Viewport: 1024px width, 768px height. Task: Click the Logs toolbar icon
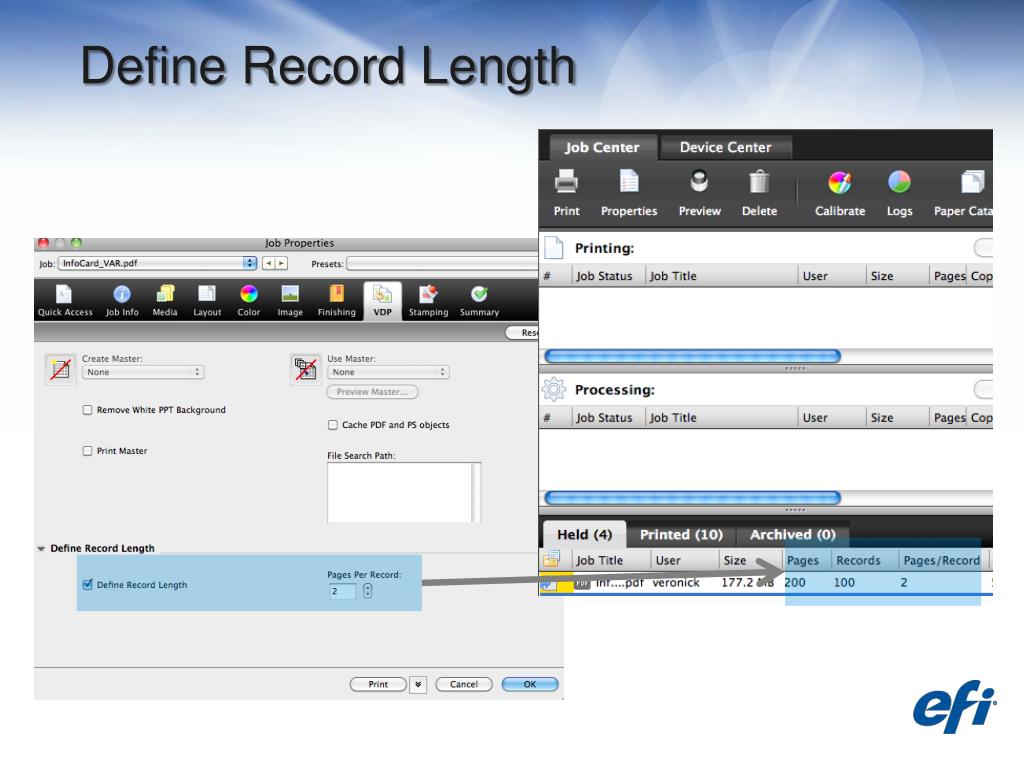point(899,182)
